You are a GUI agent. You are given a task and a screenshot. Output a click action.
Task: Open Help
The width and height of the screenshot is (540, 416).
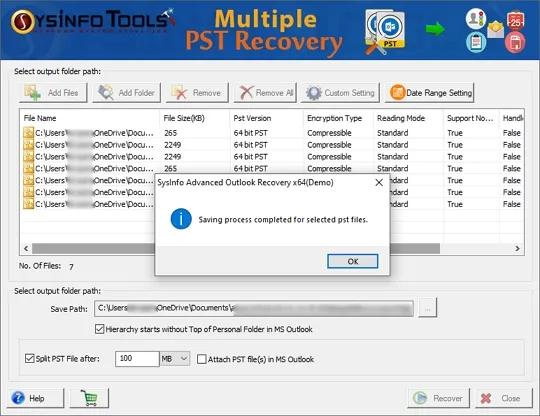35,398
